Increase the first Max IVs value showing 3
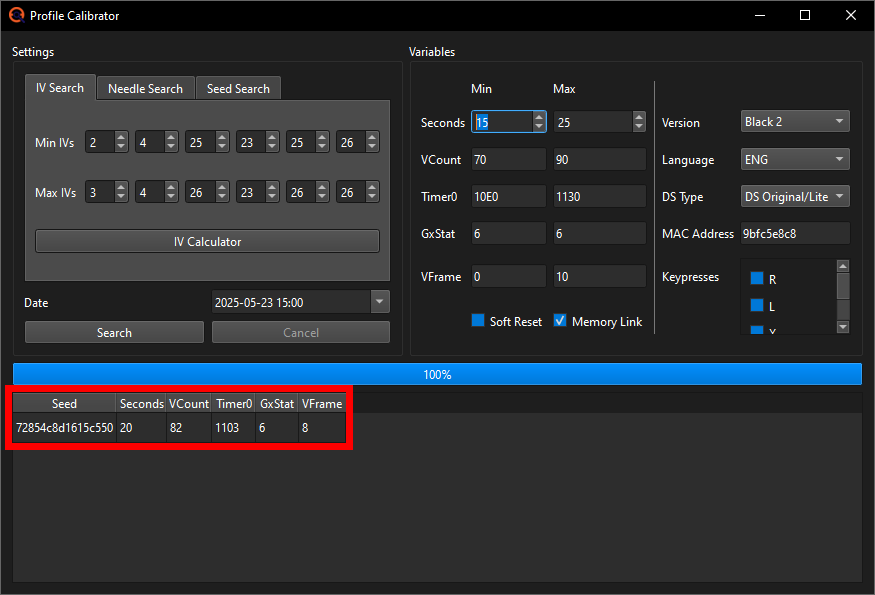This screenshot has width=875, height=595. pyautogui.click(x=121, y=186)
